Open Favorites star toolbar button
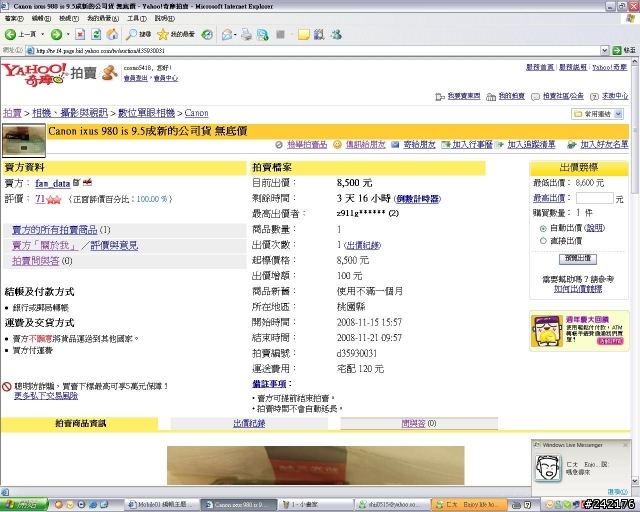 tap(176, 35)
